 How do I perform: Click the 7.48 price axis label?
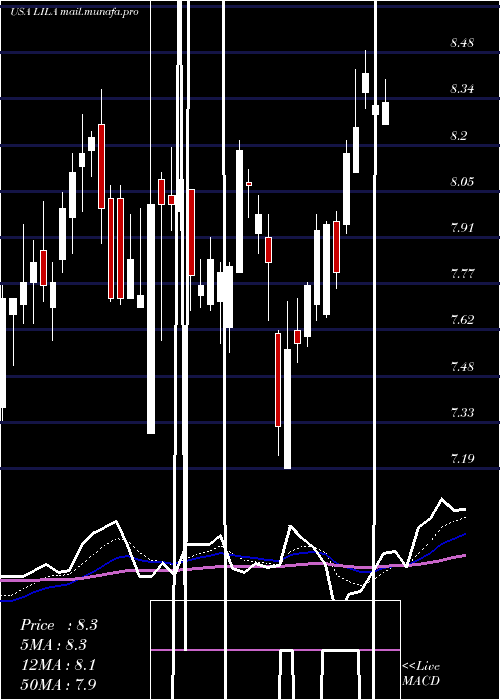pos(462,367)
